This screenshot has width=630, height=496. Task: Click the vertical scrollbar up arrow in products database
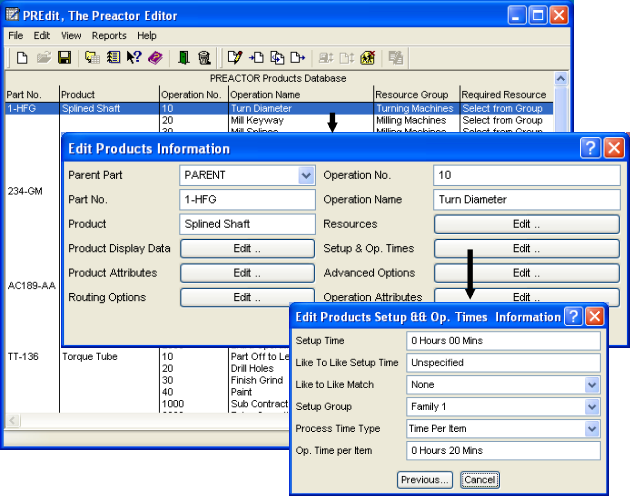click(x=560, y=78)
